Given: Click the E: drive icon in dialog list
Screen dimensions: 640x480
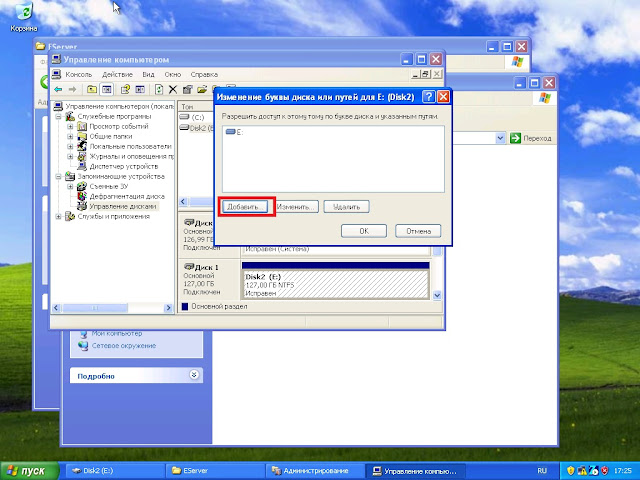Looking at the screenshot, I should [x=231, y=132].
